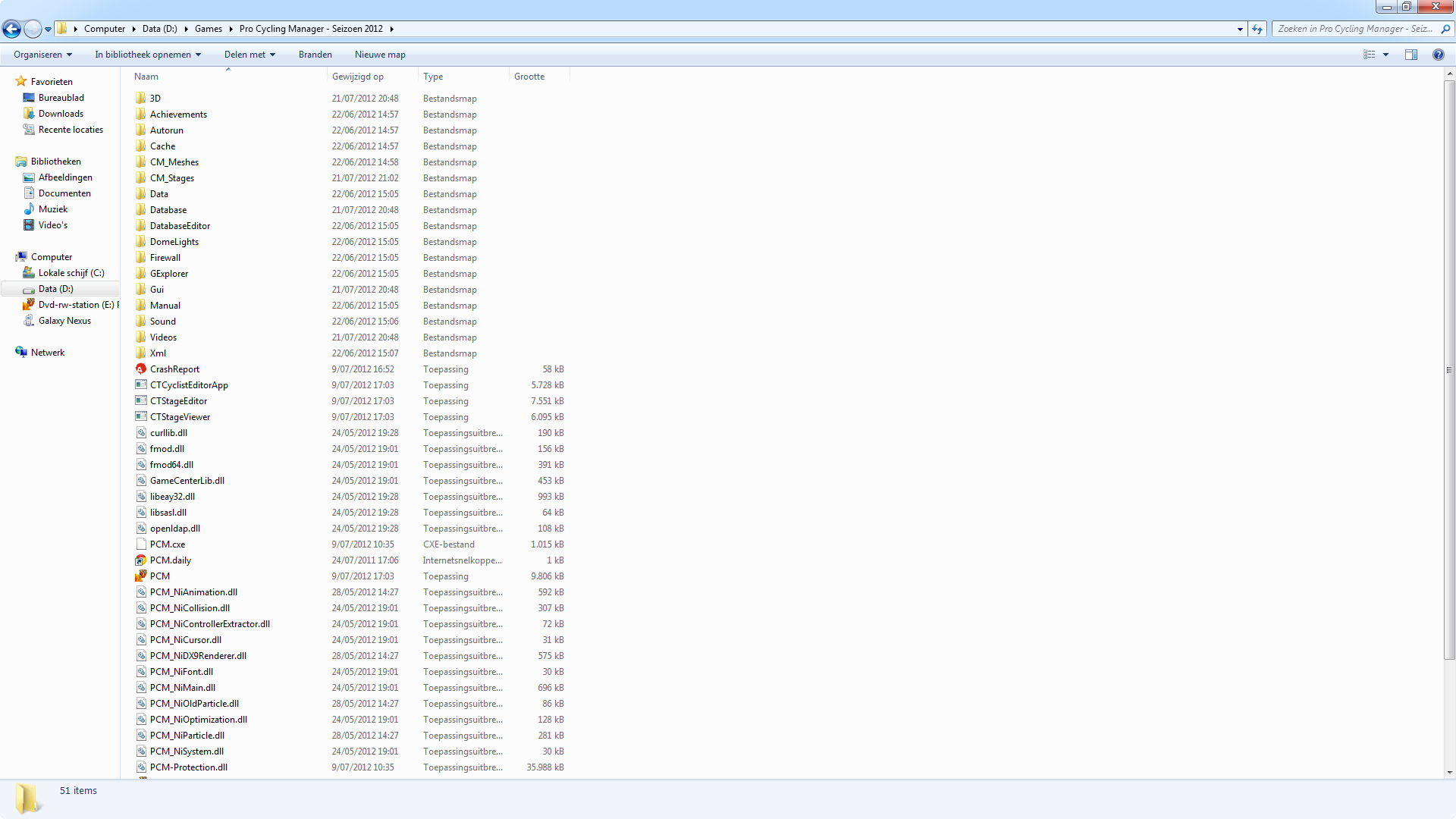Click the Nieuwe map button
This screenshot has height=819, width=1456.
(380, 55)
